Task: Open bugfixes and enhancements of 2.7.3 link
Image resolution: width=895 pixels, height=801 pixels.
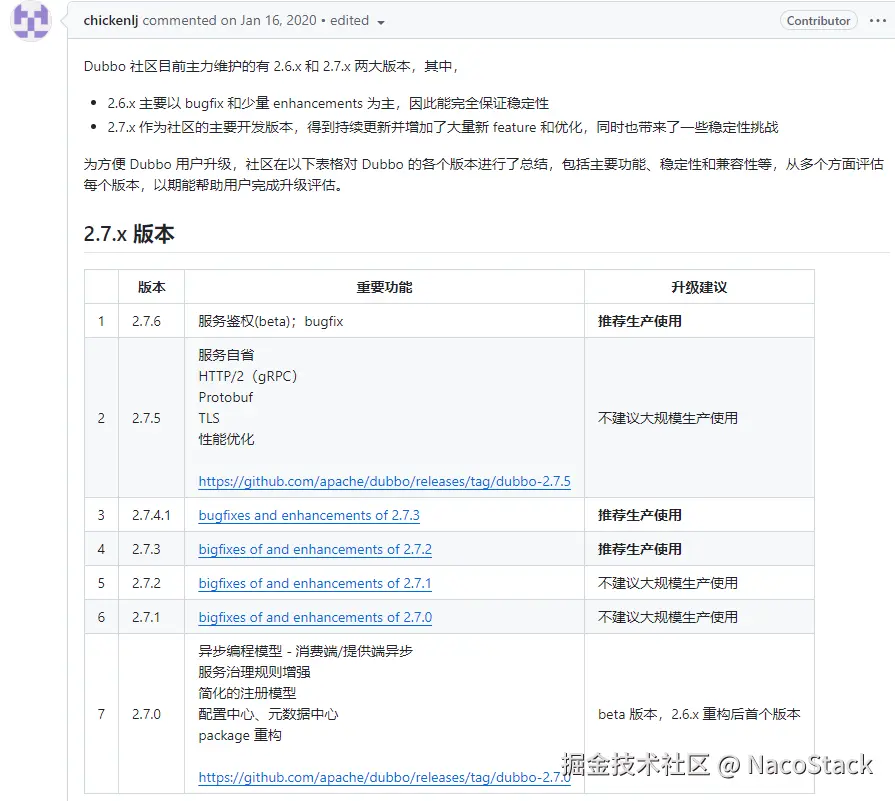Action: (x=309, y=515)
